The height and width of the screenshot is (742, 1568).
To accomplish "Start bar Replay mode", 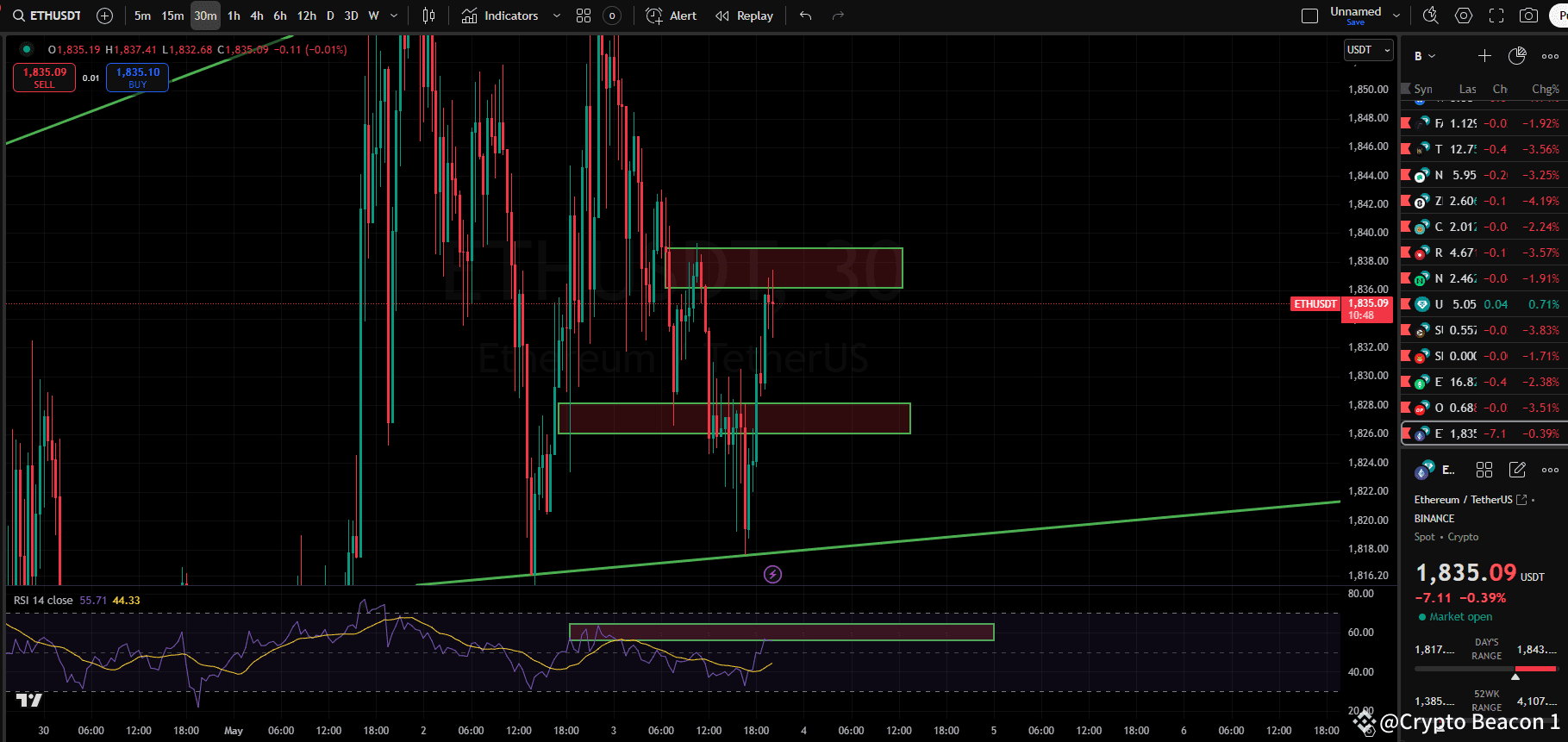I will [x=744, y=16].
